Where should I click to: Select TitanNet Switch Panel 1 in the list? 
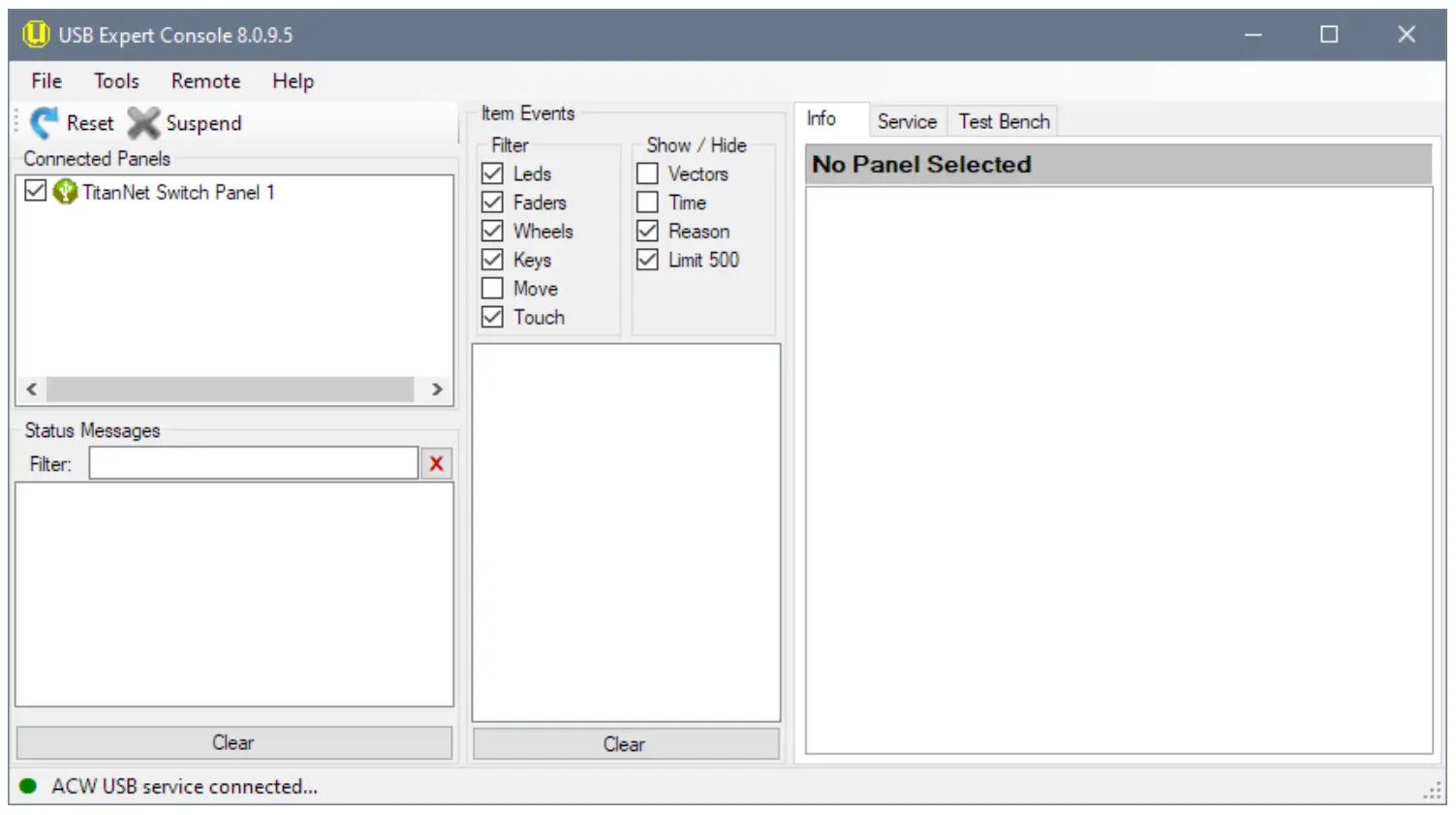pyautogui.click(x=178, y=192)
